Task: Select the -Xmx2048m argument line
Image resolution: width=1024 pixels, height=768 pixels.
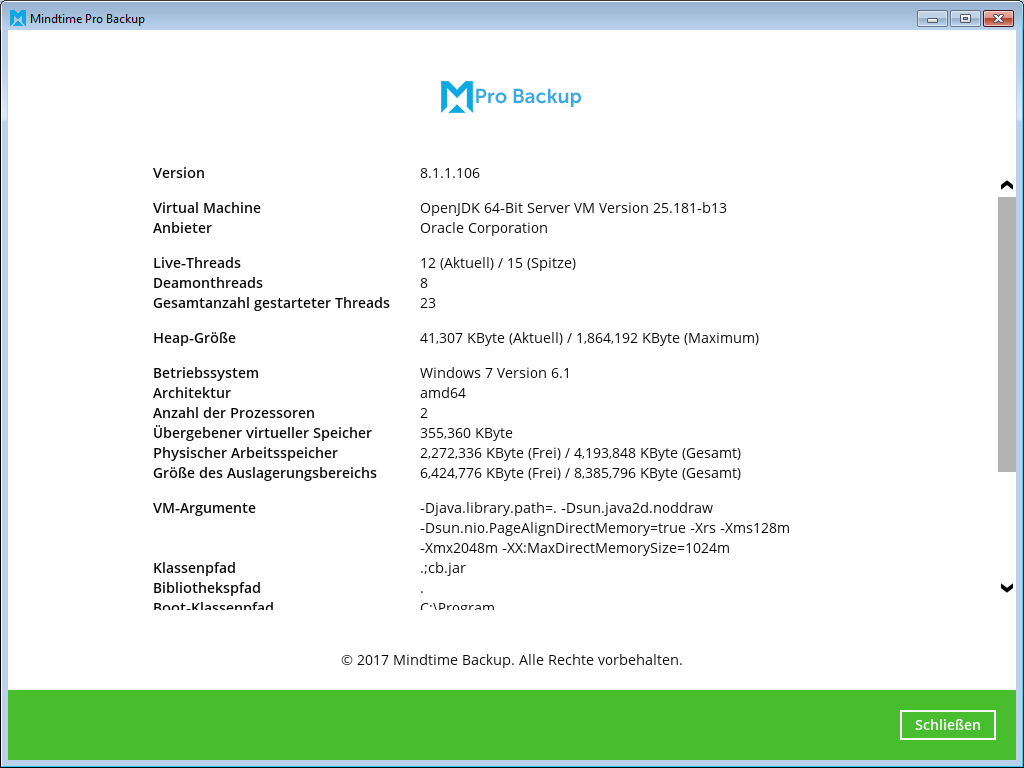Action: (574, 548)
